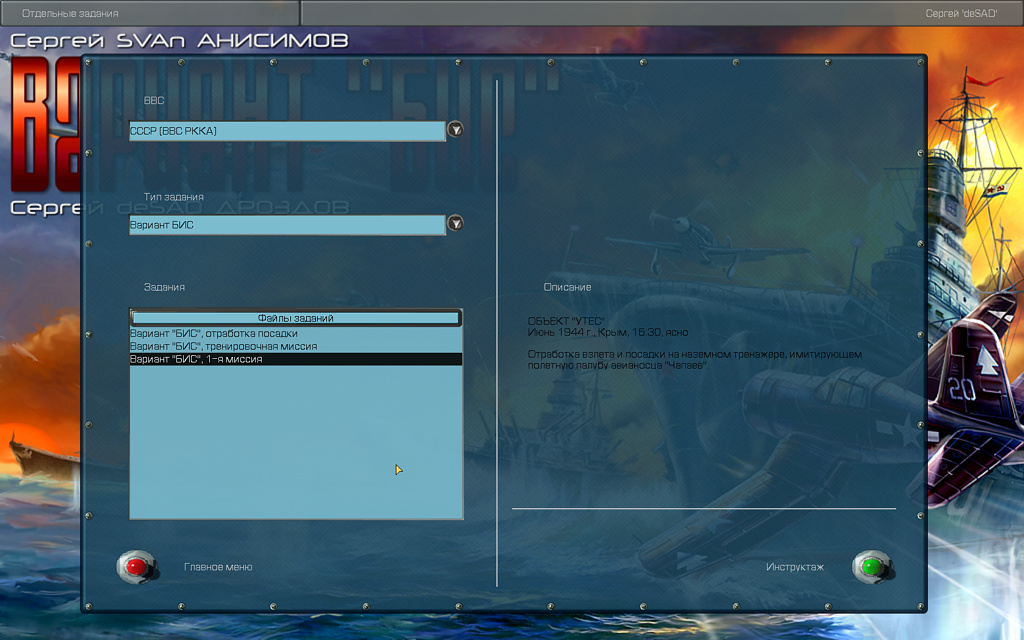Viewport: 1024px width, 640px height.
Task: Click the Файлы заданий list header
Action: (x=296, y=318)
